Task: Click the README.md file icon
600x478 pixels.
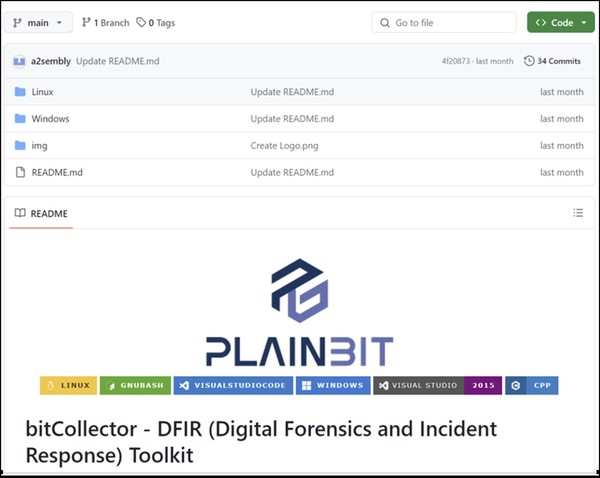Action: [20, 173]
